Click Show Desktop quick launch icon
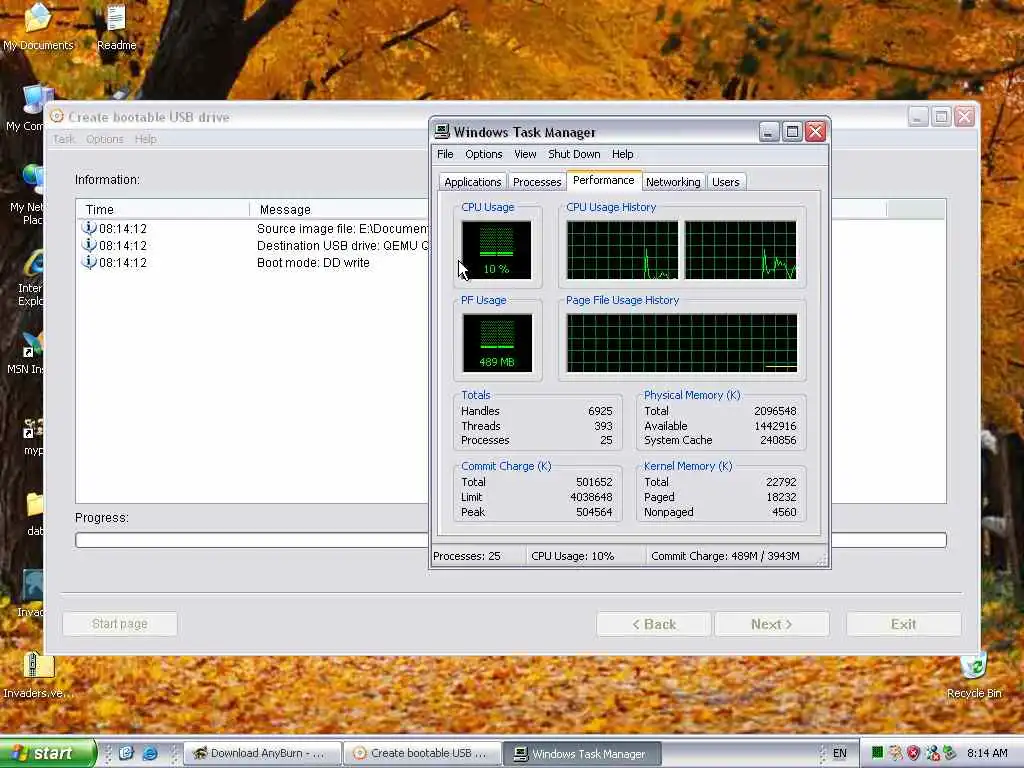The height and width of the screenshot is (768, 1024). tap(126, 753)
